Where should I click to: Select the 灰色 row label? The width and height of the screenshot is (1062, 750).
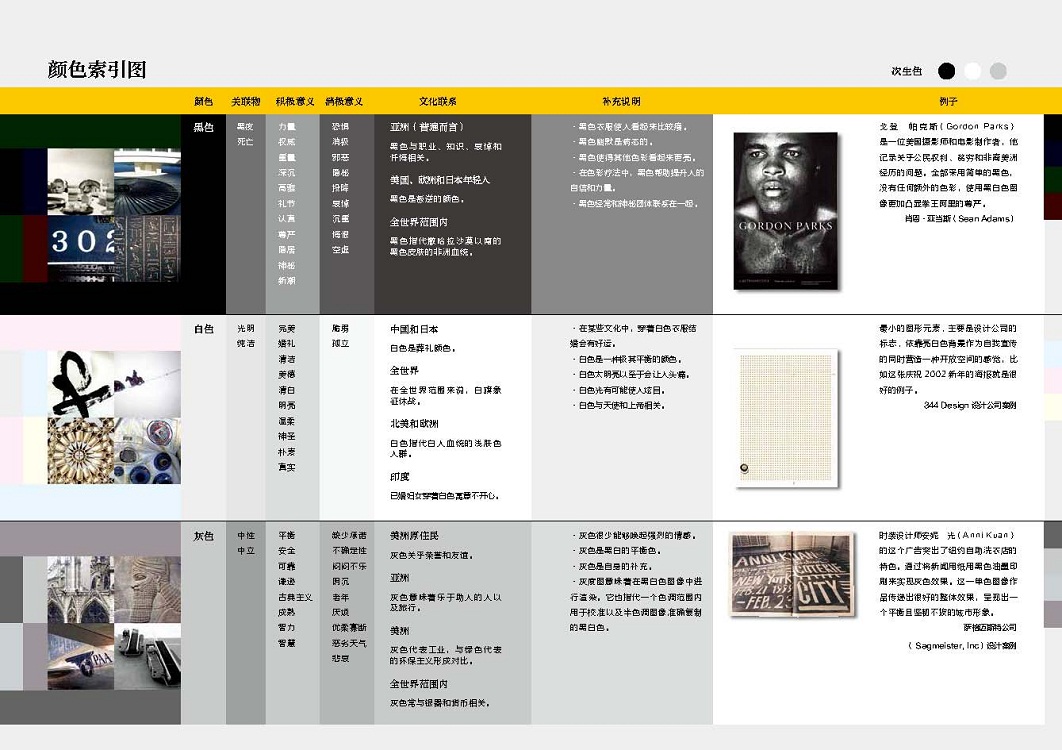(203, 536)
